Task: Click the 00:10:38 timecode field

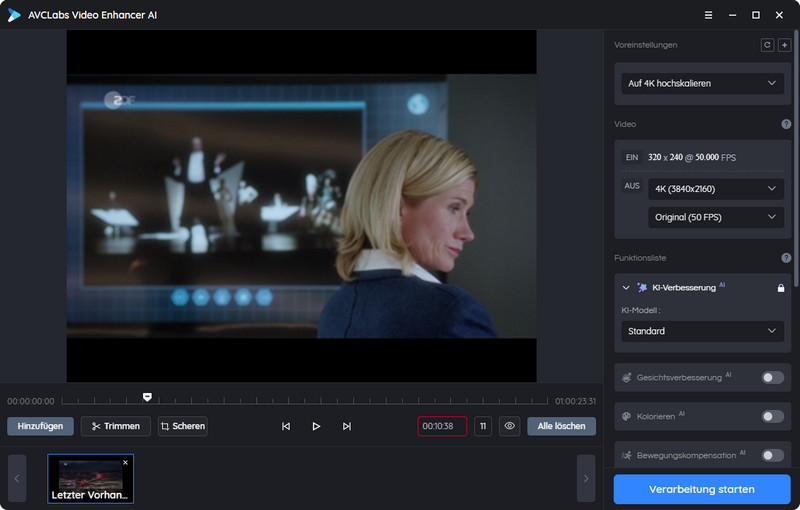Action: [442, 426]
